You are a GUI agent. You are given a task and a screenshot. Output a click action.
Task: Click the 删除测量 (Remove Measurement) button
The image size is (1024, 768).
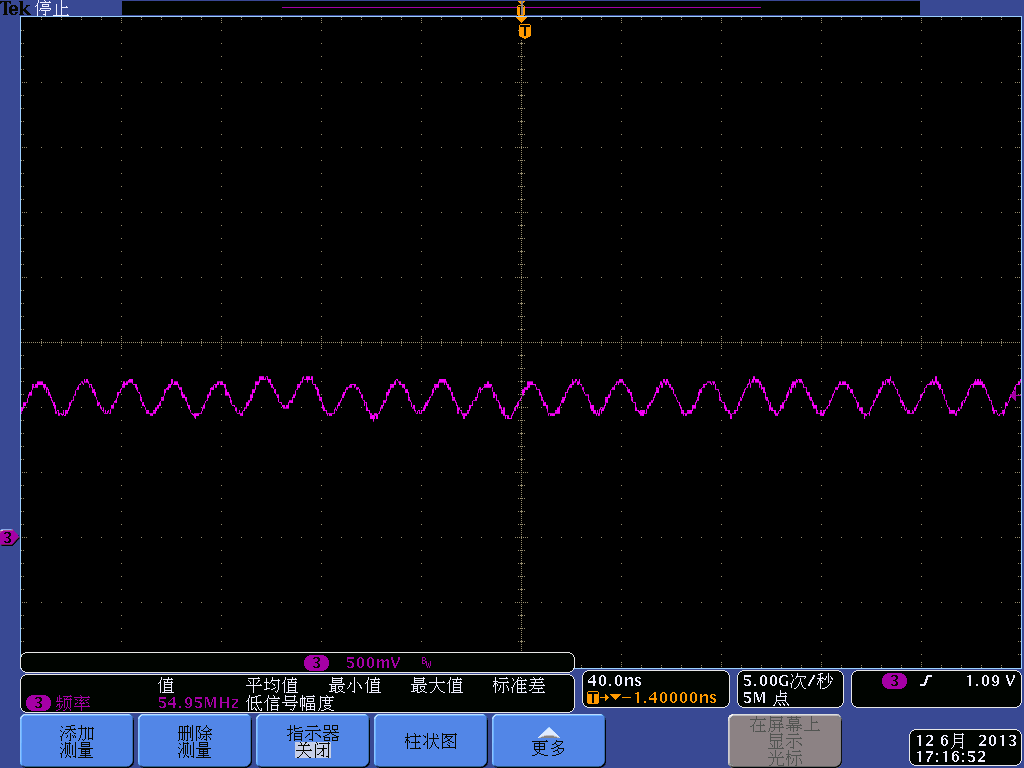pos(195,741)
